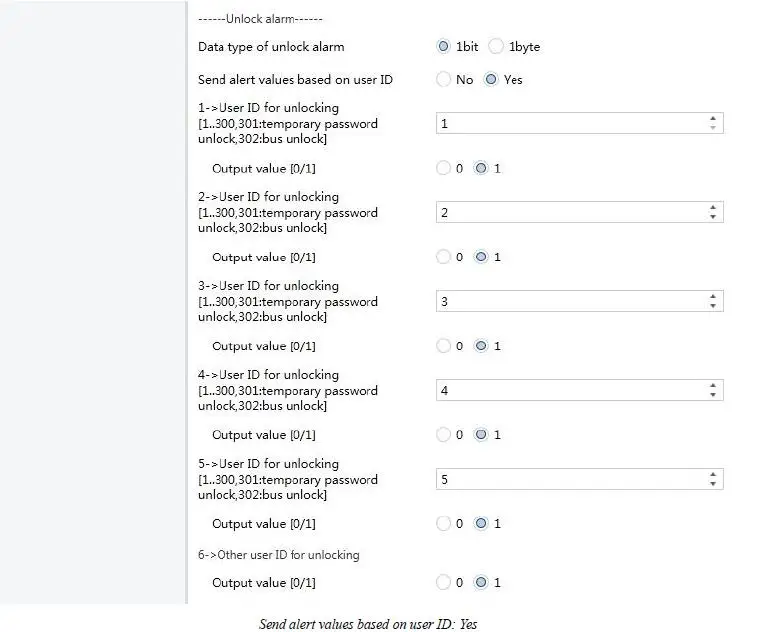Screen dimensions: 779x632
Task: Decrease the 2nd user ID value
Action: tap(713, 217)
